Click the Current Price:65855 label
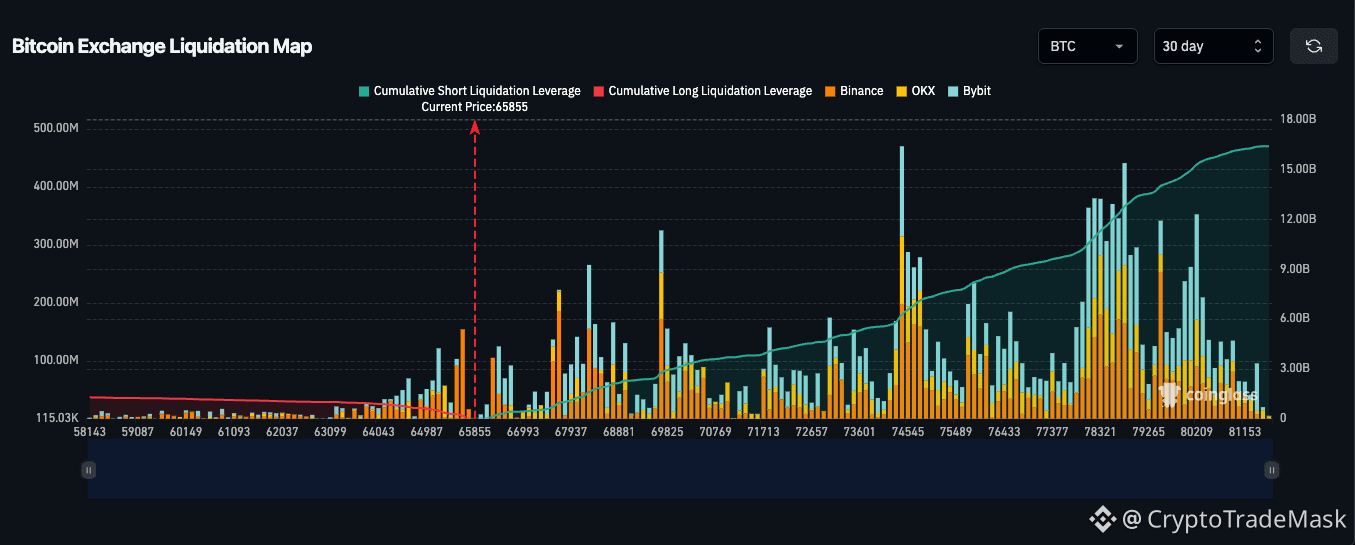The height and width of the screenshot is (545, 1355). pyautogui.click(x=474, y=106)
